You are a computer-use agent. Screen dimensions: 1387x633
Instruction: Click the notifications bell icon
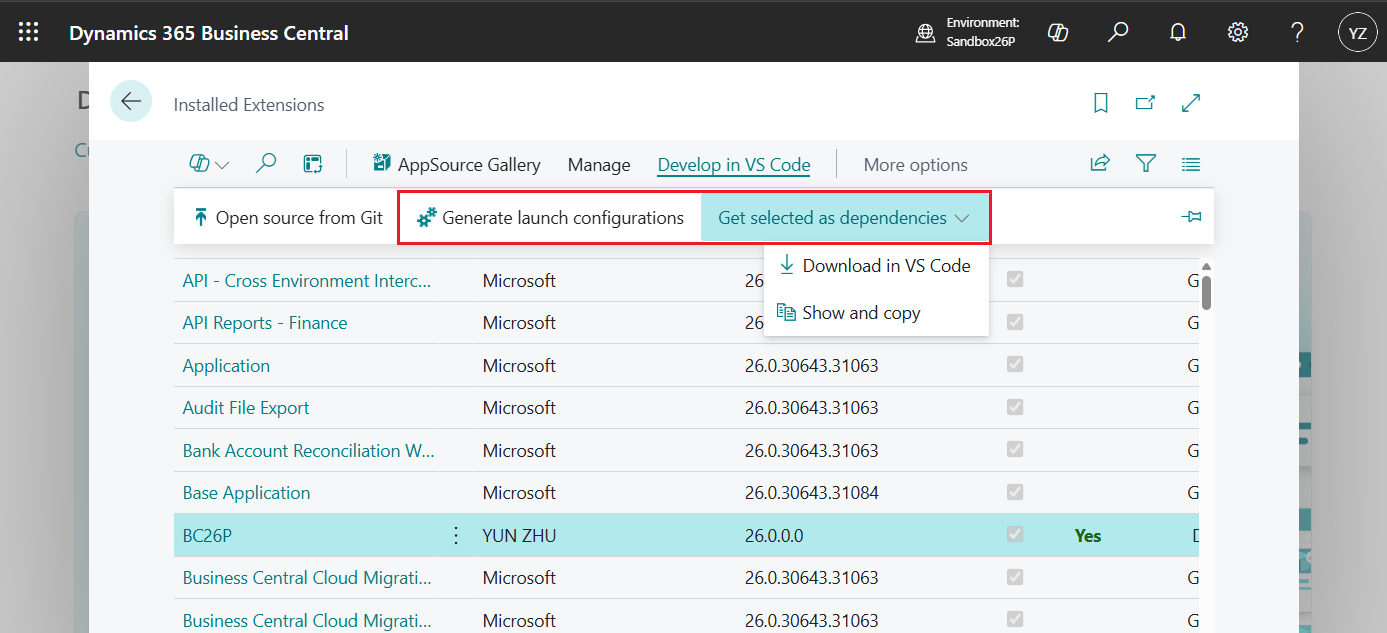click(x=1177, y=31)
